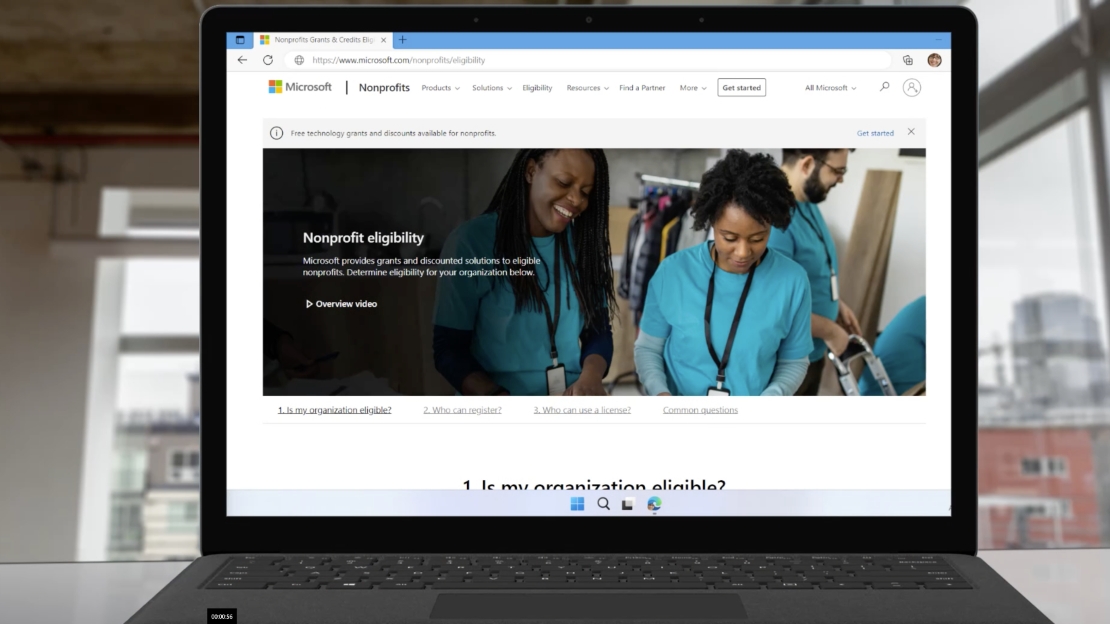Click the Microsoft Edge taskbar icon

pos(654,504)
